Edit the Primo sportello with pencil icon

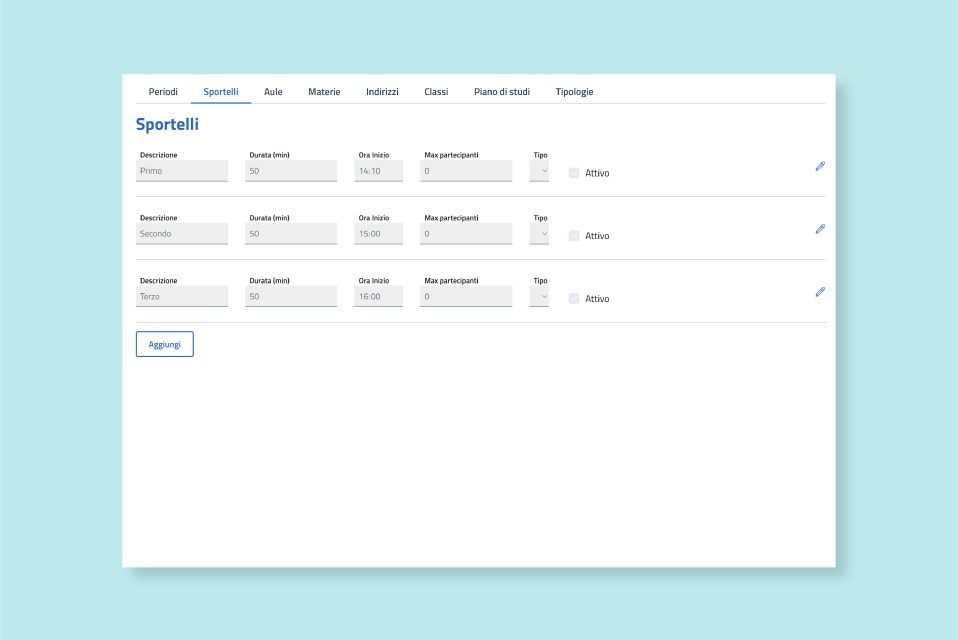point(820,166)
